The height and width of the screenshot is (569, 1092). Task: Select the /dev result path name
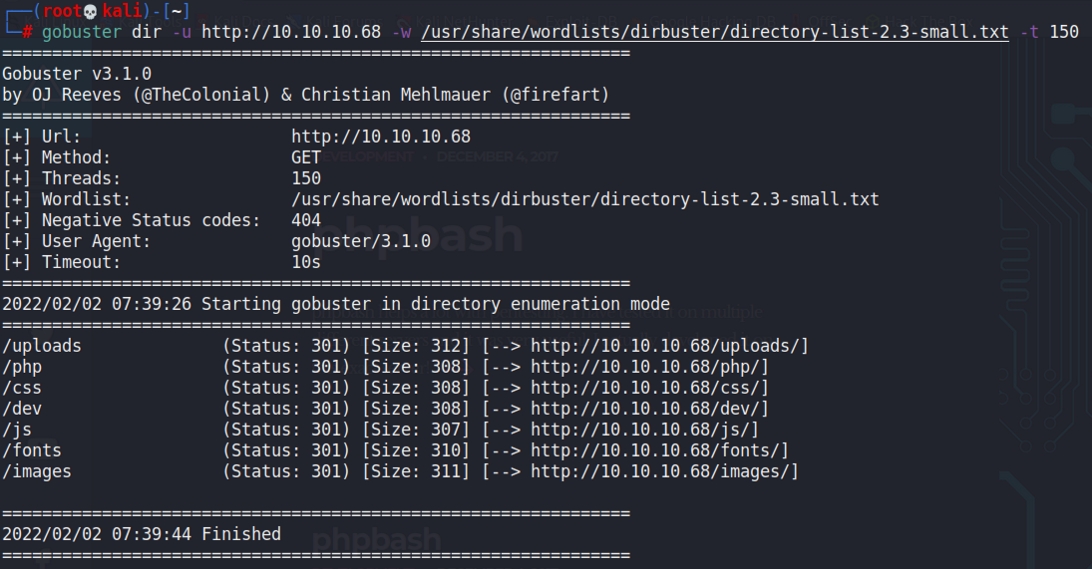22,409
